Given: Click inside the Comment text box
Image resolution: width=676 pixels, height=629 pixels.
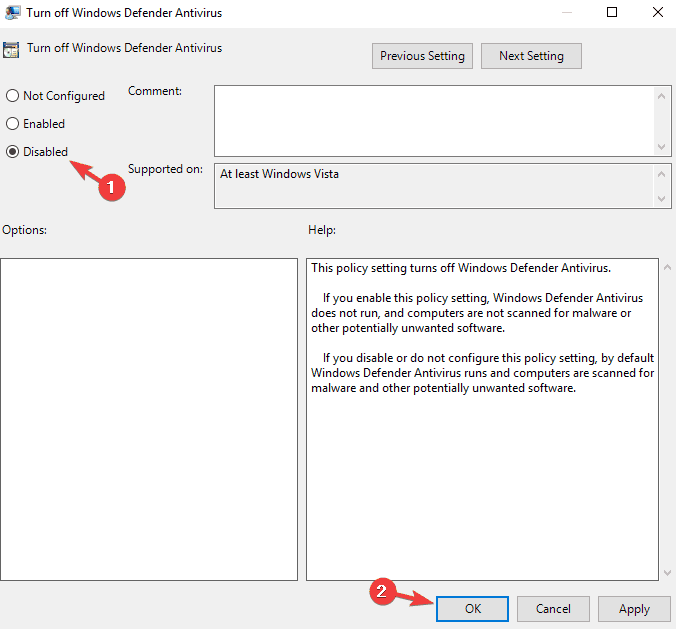Looking at the screenshot, I should pos(434,121).
